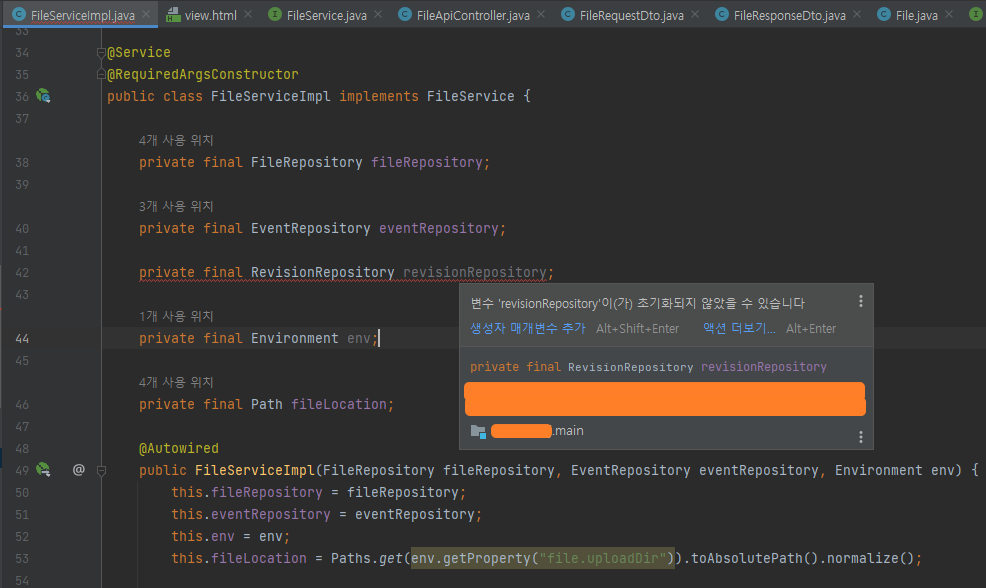The image size is (986, 588).
Task: Click the FileService.java tab's interface icon
Action: tap(275, 14)
